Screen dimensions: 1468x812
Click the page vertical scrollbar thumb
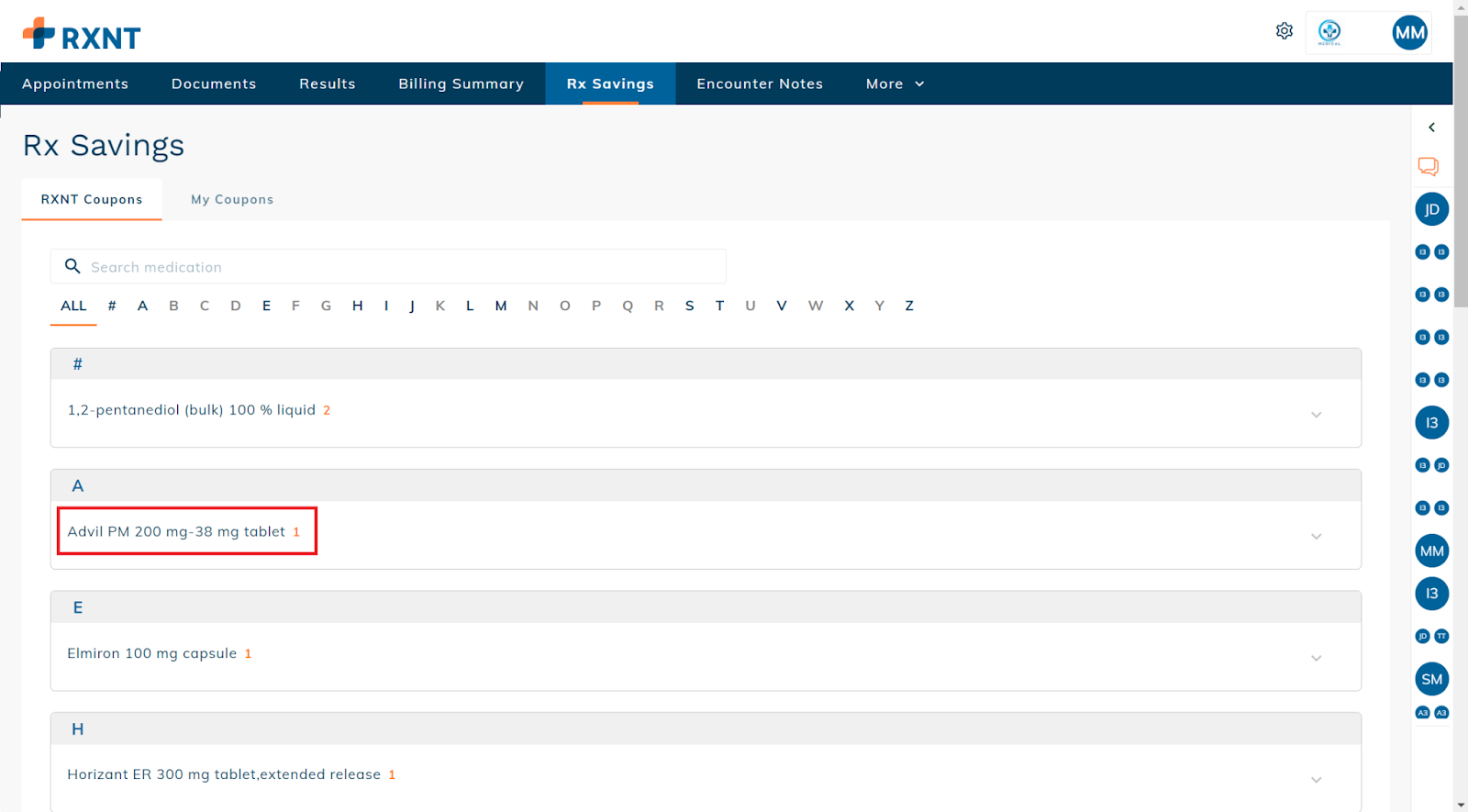(x=1461, y=161)
